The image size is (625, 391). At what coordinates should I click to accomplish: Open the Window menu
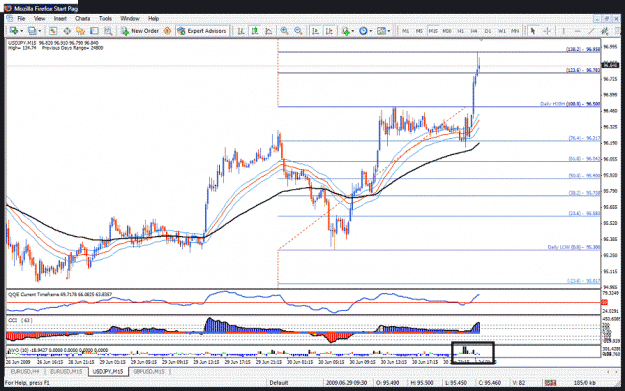[130, 18]
